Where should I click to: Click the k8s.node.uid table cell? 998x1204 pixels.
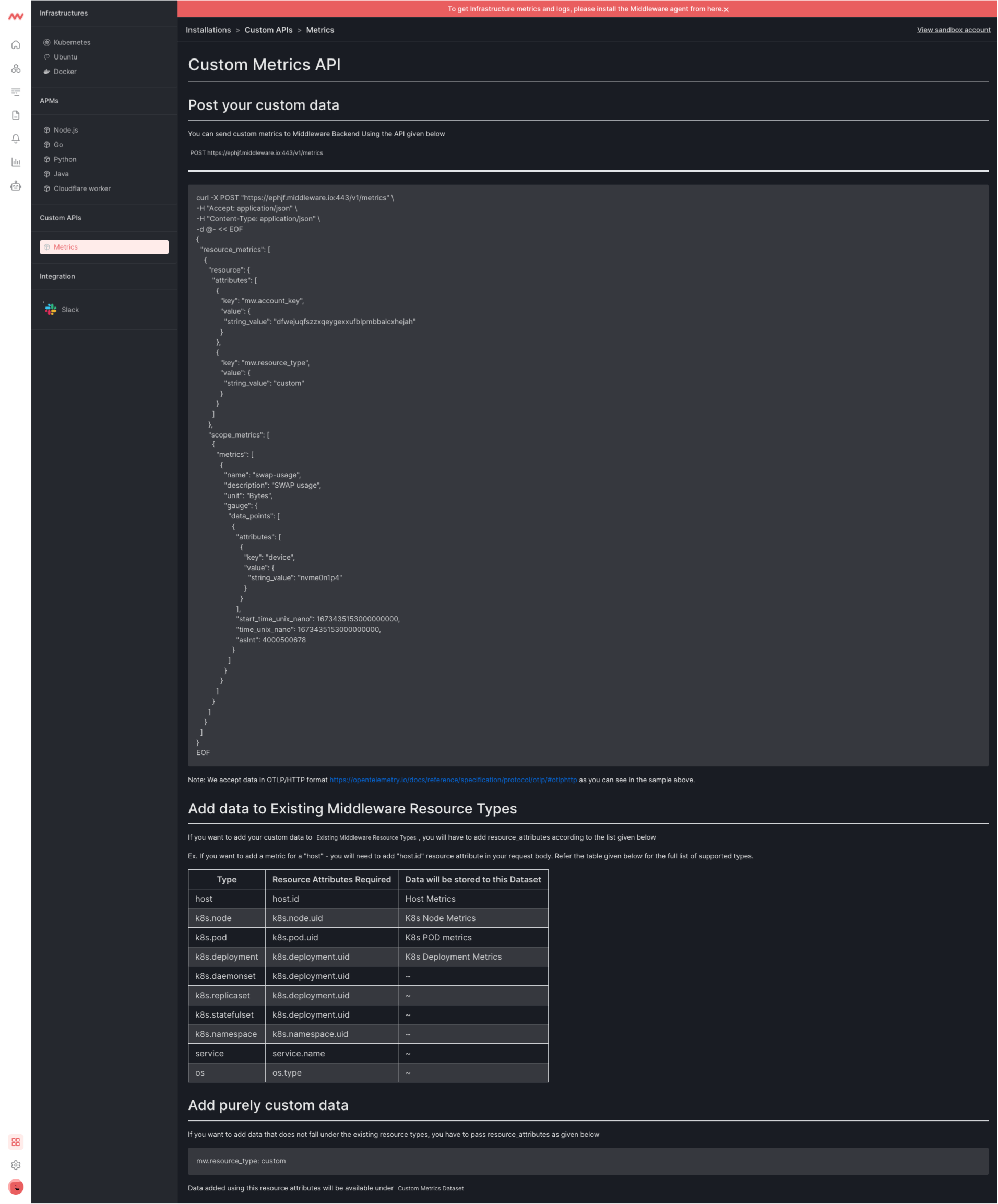(x=331, y=918)
